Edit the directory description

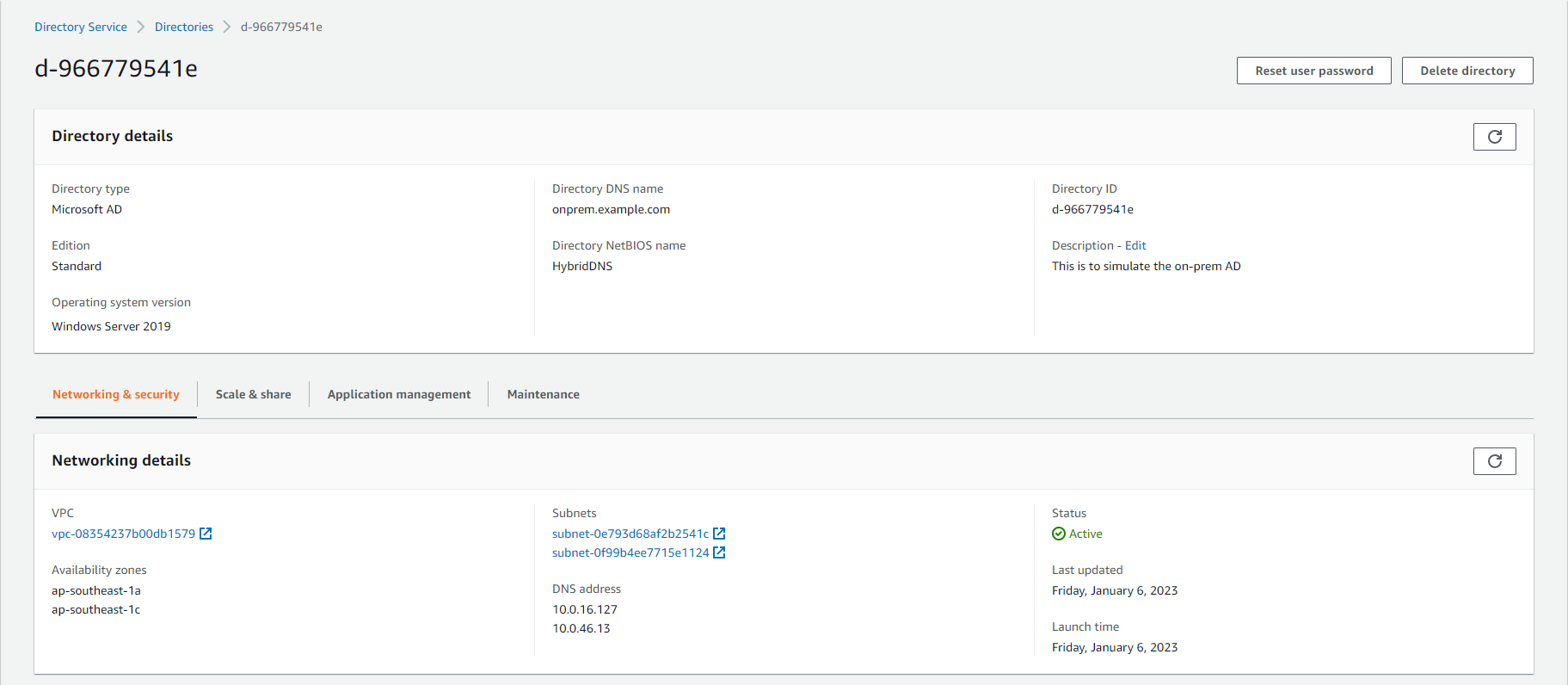(x=1135, y=245)
